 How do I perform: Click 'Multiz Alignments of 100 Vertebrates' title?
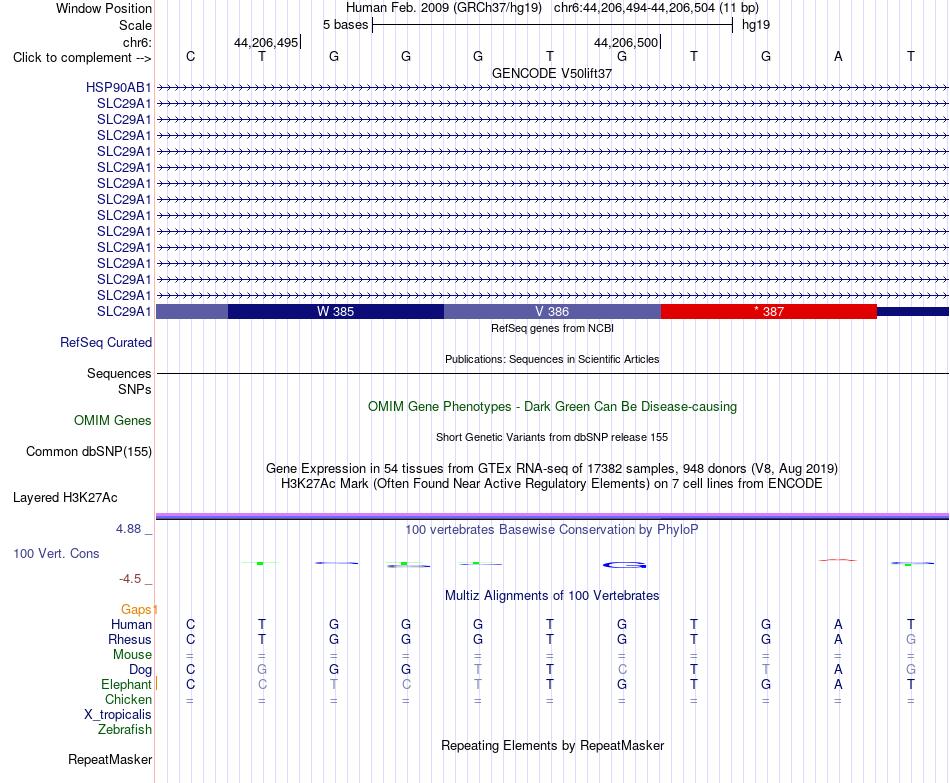tap(552, 596)
